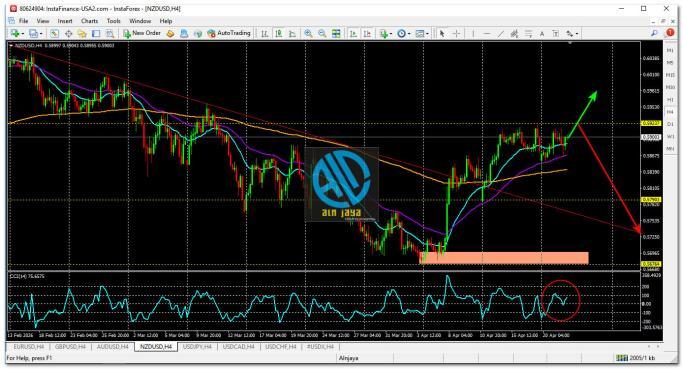Open the search magnifier icon

click(654, 33)
